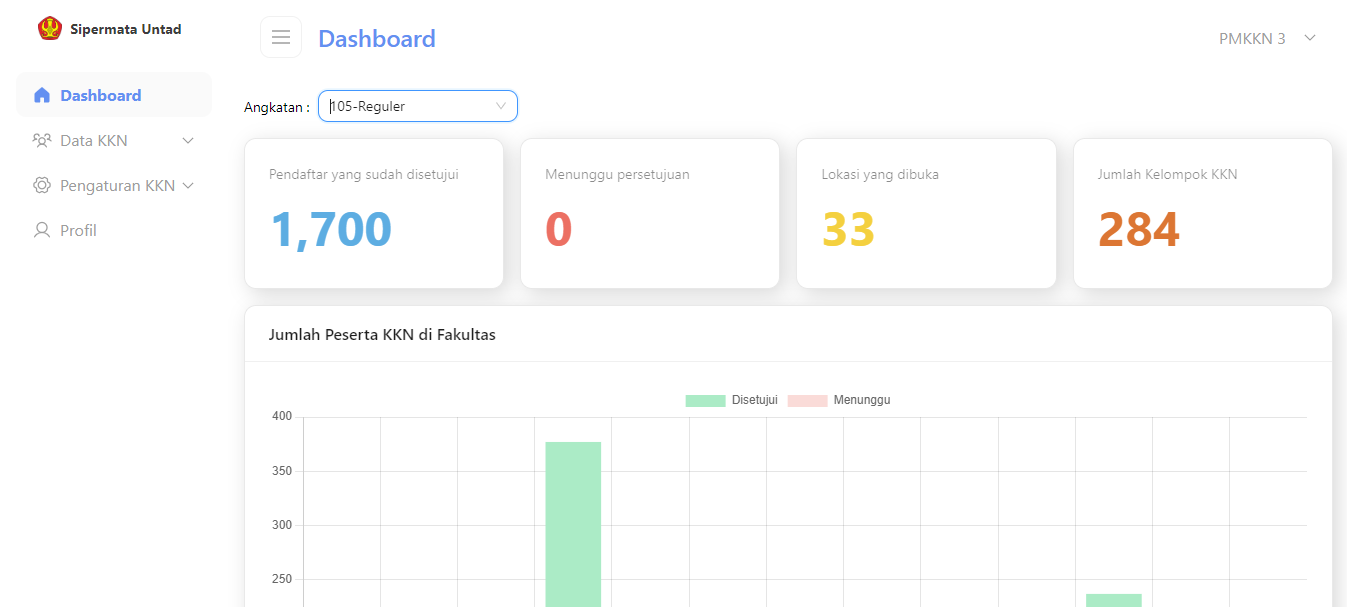
Task: Expand the Pengaturan KKN submenu chevron
Action: (188, 186)
